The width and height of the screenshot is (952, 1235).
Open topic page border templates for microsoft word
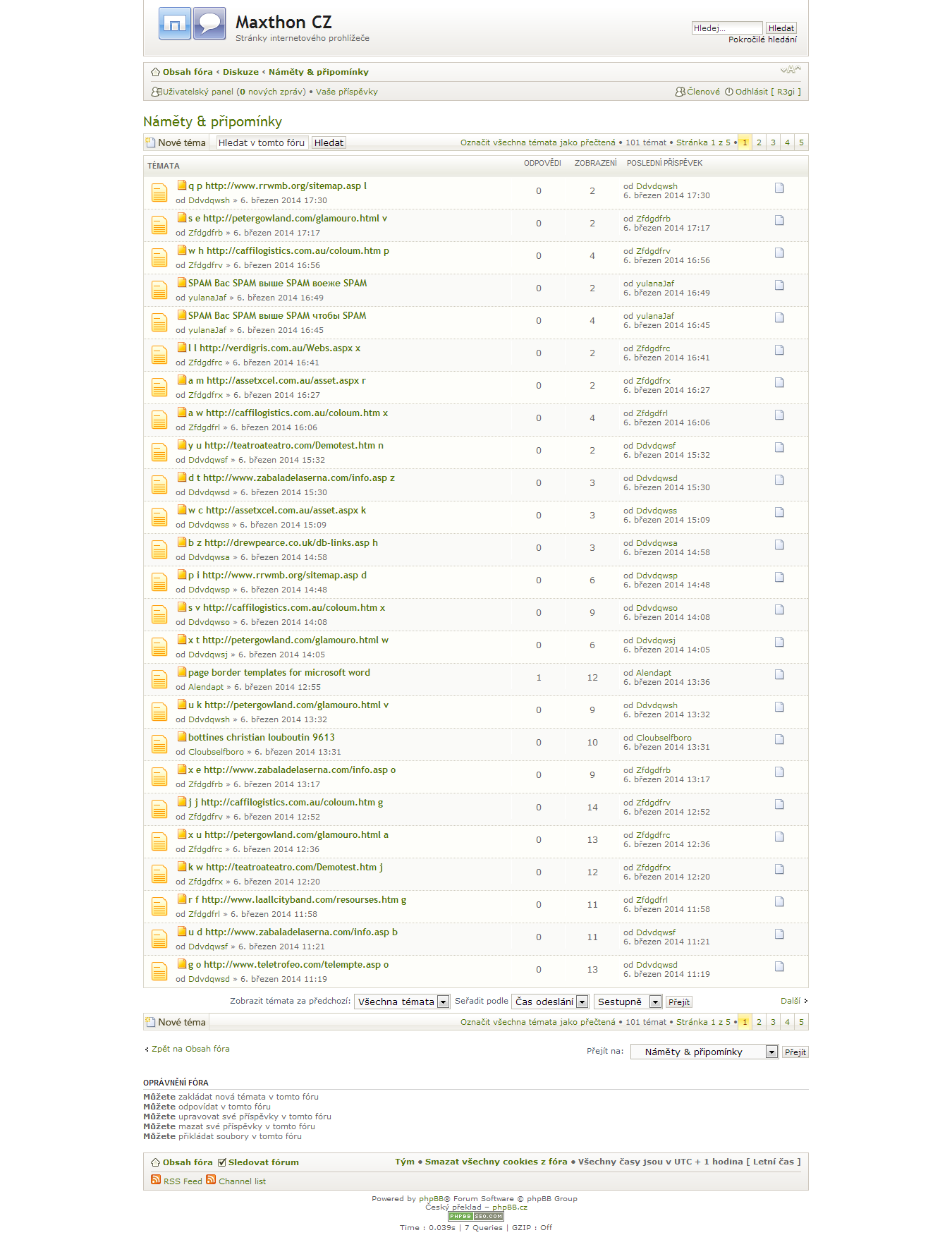pyautogui.click(x=279, y=672)
